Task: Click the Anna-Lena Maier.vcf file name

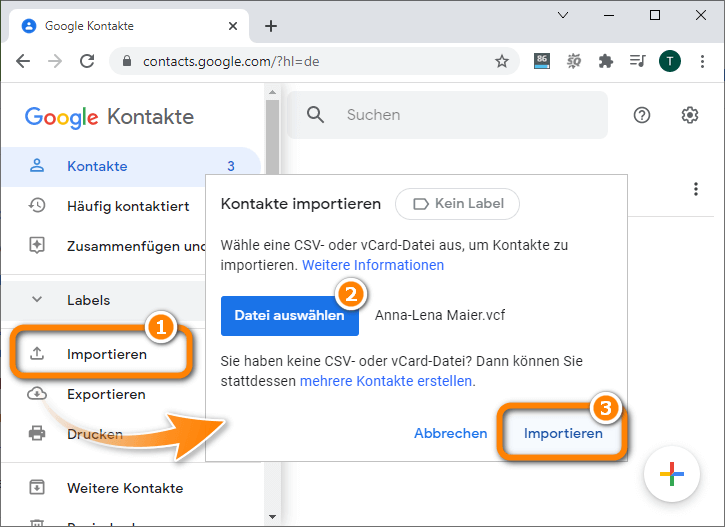Action: 440,315
